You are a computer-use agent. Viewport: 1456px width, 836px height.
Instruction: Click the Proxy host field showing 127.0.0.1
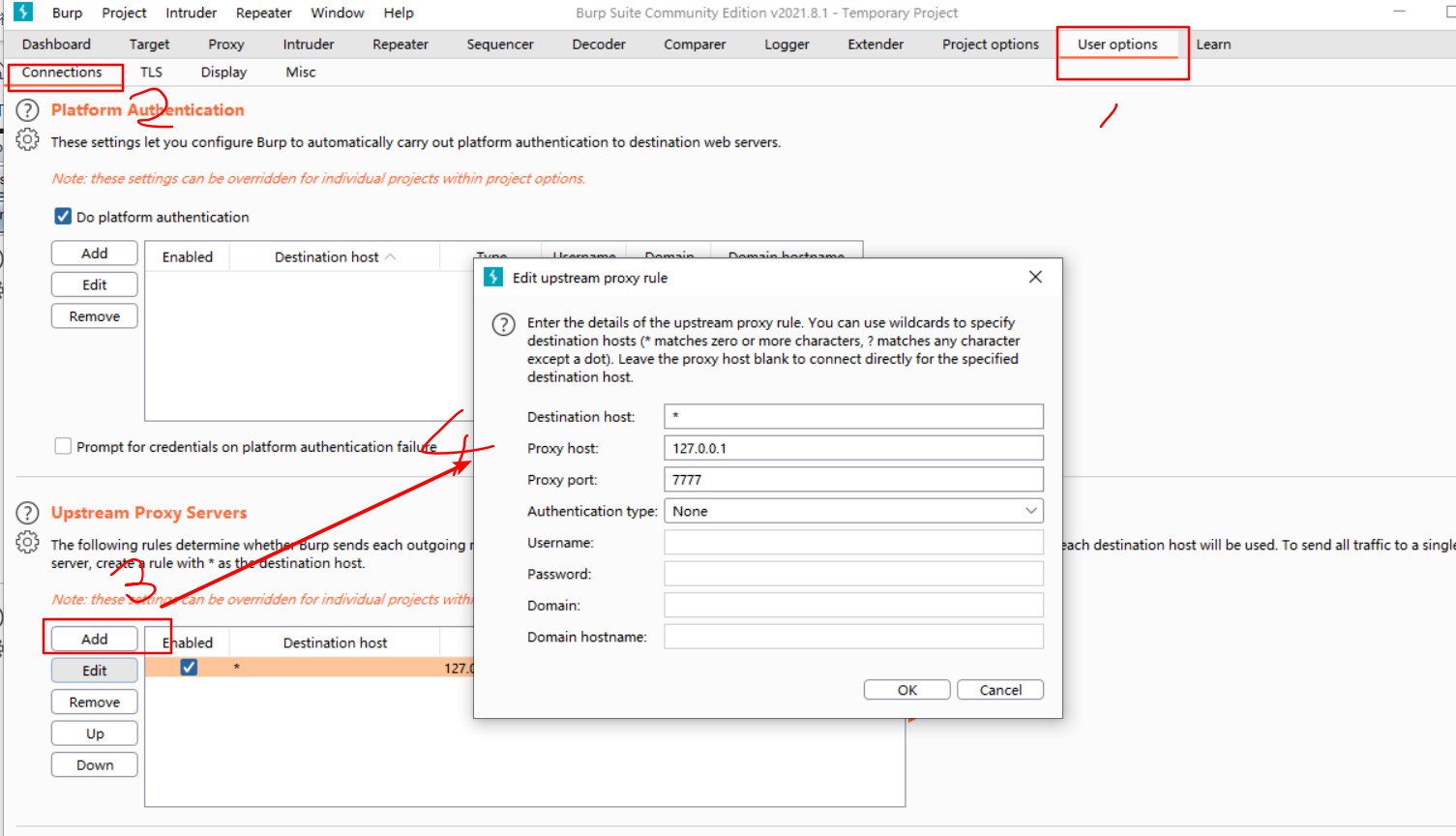pos(853,448)
